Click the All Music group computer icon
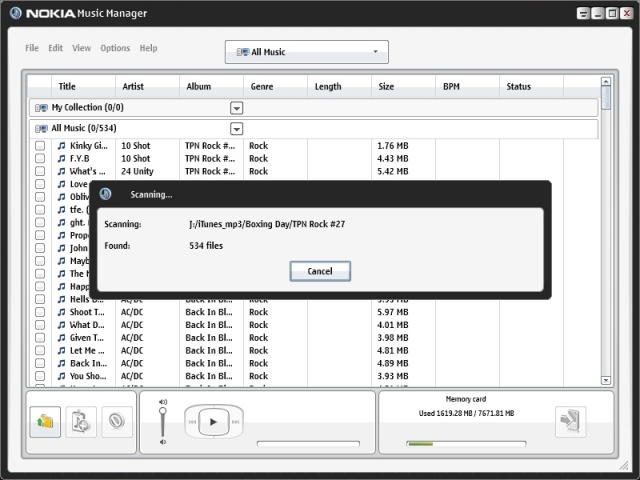The height and width of the screenshot is (480, 640). [41, 129]
